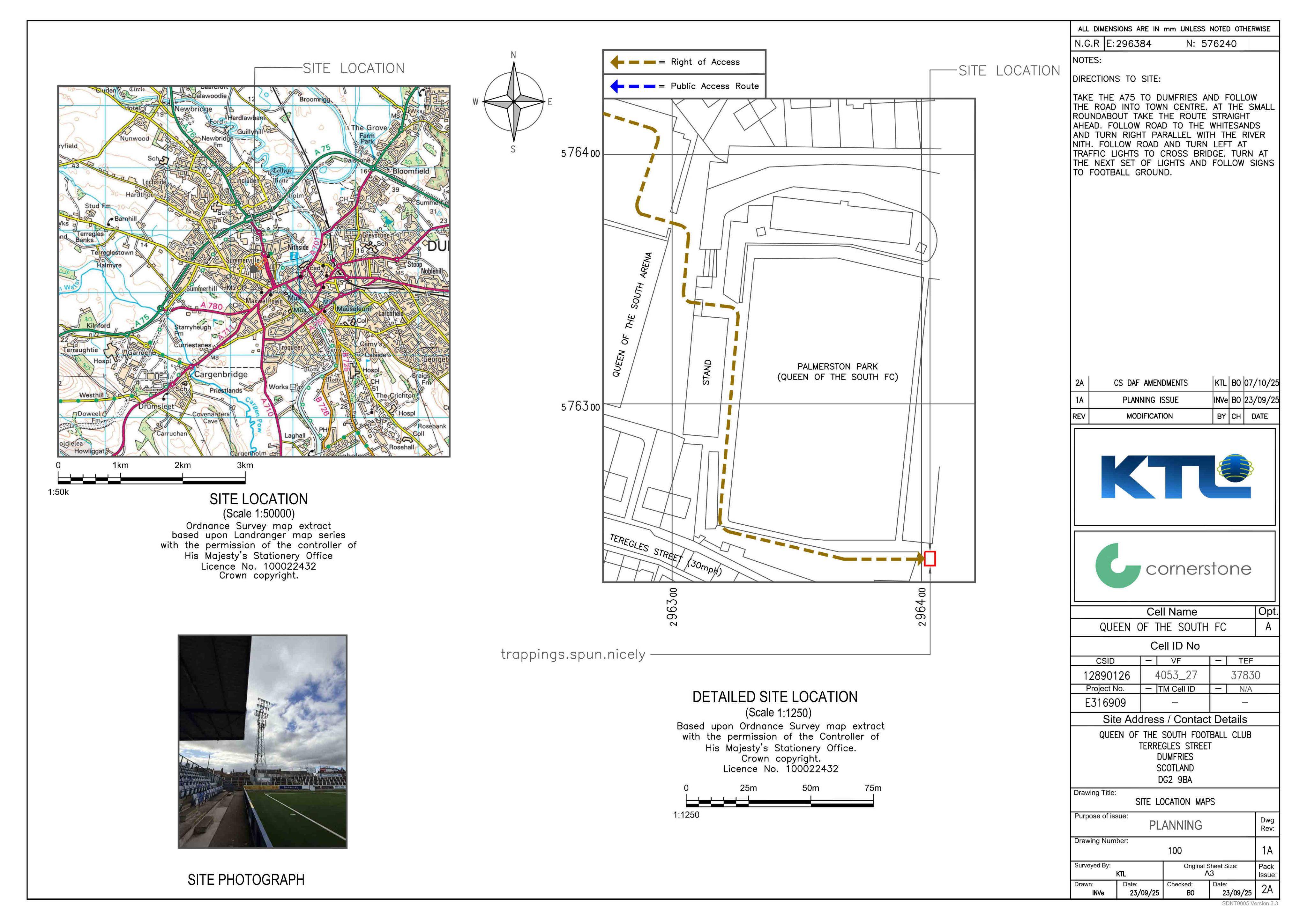Click the TEF cell ID 37830

point(1245,675)
